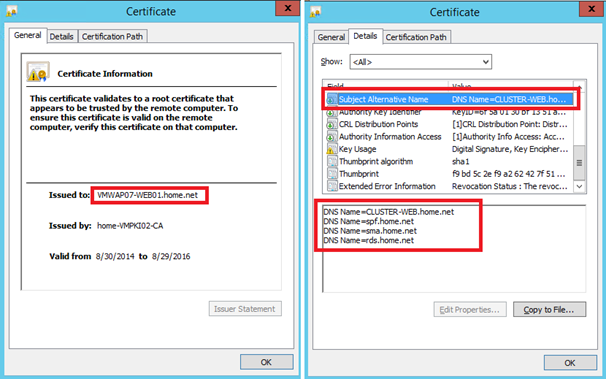Click the CRL Distribution Points extension icon
This screenshot has width=606, height=379.
tap(331, 124)
